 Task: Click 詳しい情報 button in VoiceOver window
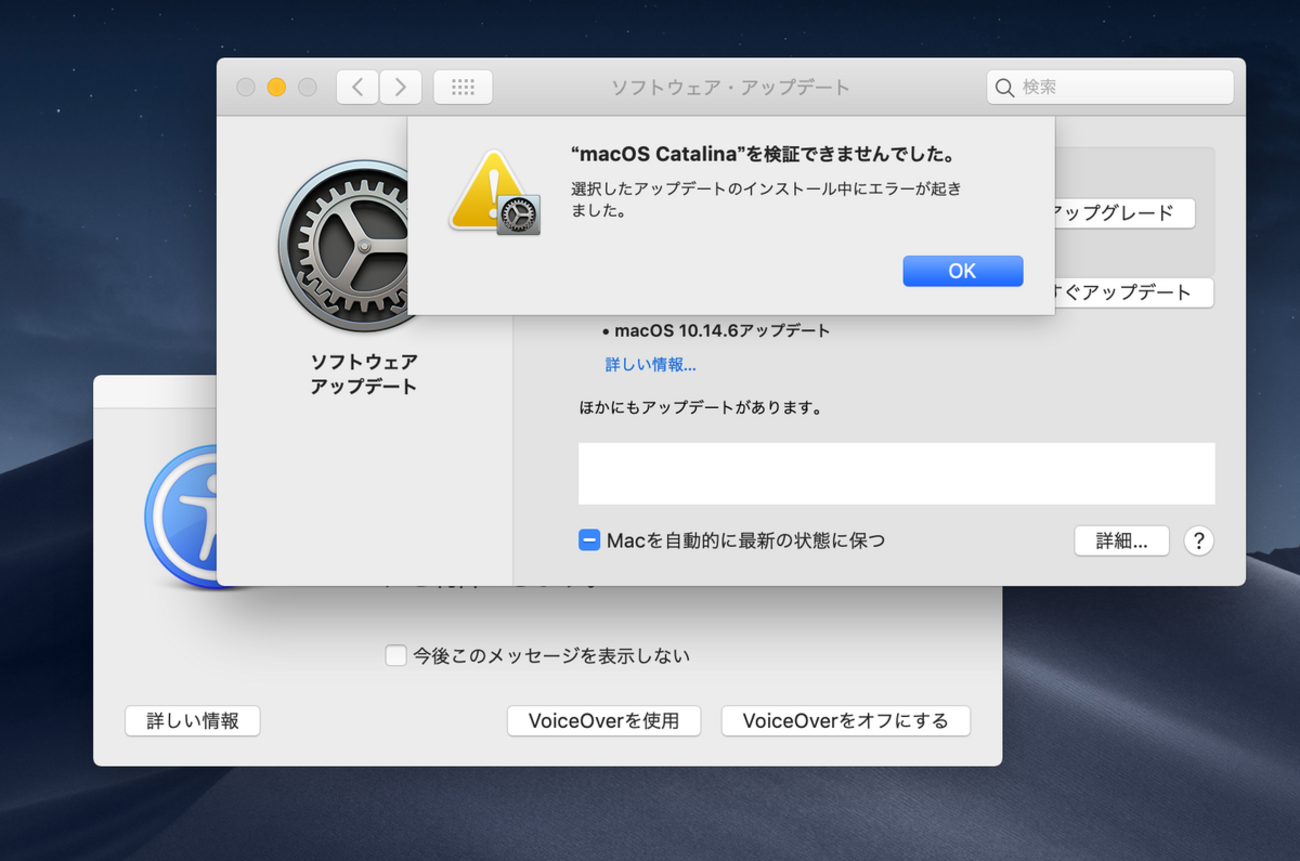(192, 721)
